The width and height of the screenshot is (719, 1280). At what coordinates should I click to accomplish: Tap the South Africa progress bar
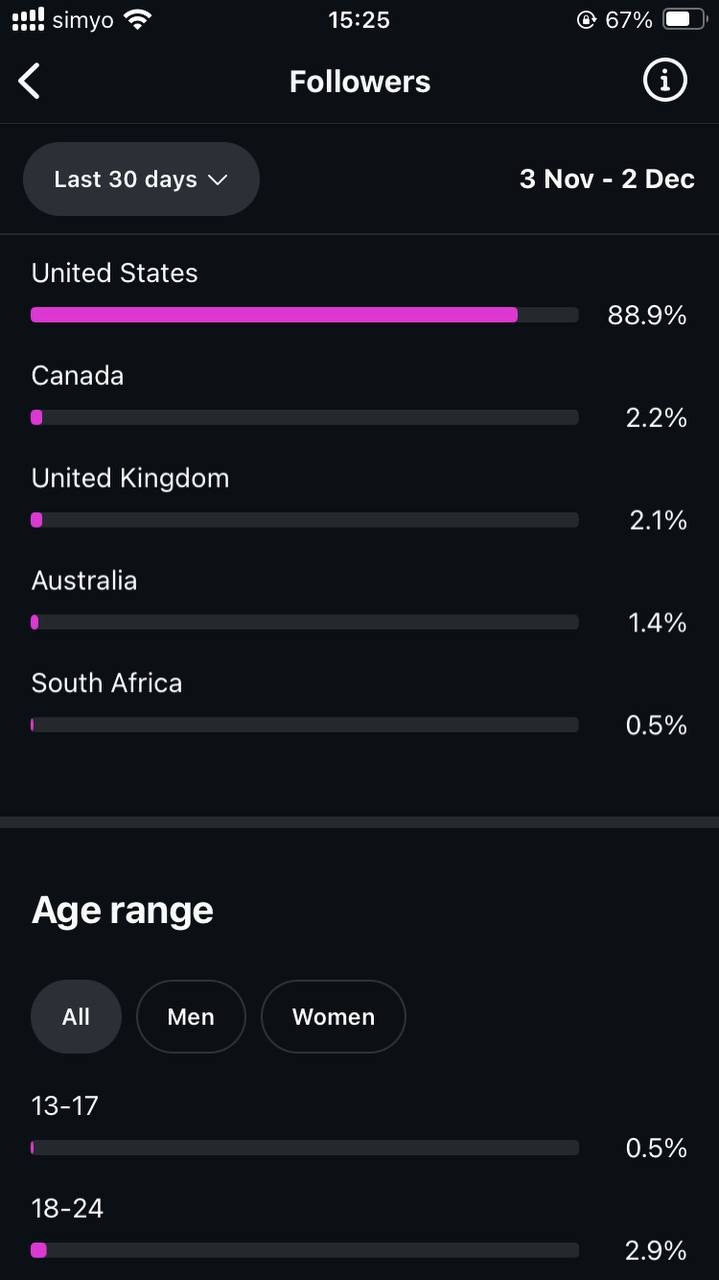pos(305,725)
